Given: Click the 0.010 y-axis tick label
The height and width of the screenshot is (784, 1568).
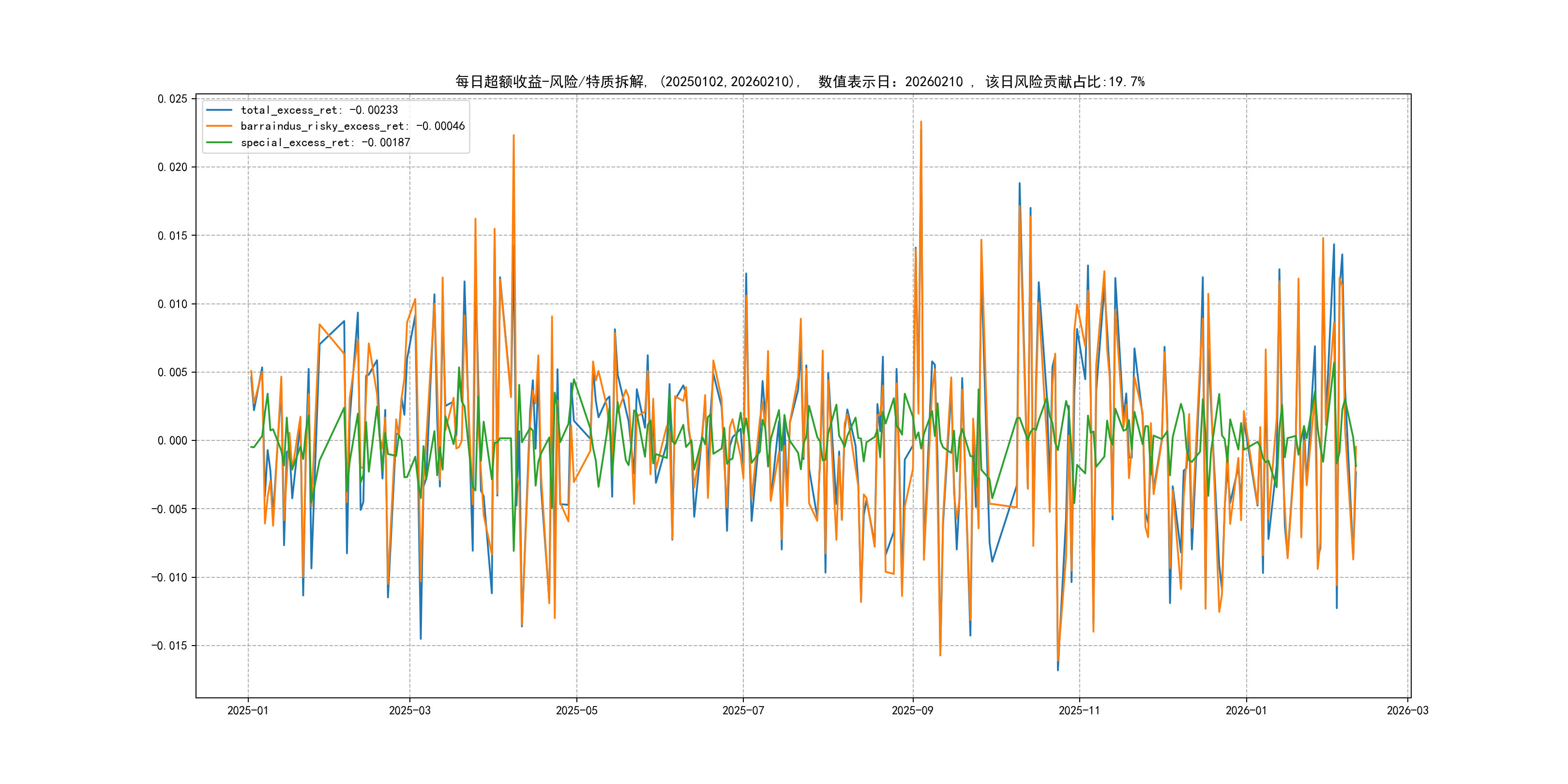Looking at the screenshot, I should point(172,304).
